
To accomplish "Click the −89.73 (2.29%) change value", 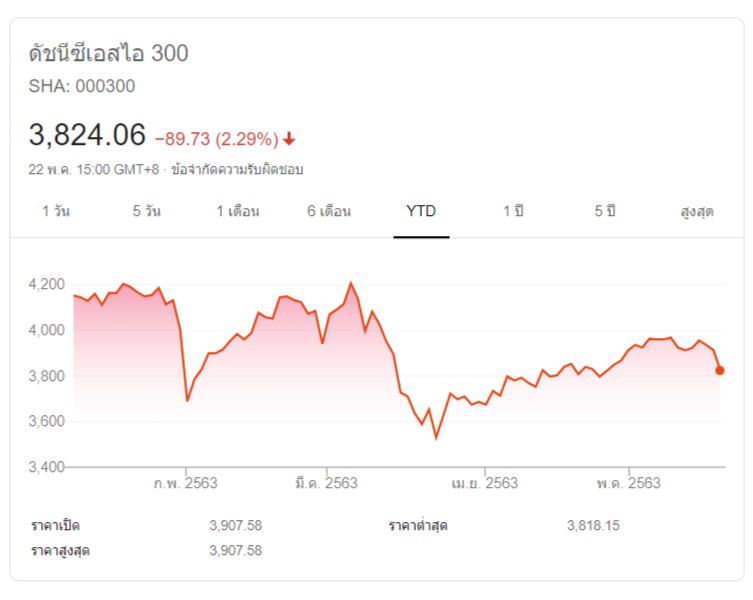I will click(x=215, y=139).
